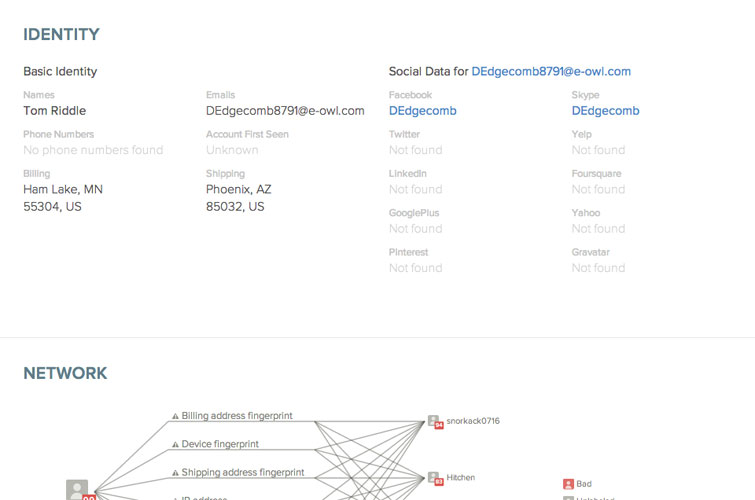755x500 pixels.
Task: Click the central user avatar in network graph
Action: 77,490
